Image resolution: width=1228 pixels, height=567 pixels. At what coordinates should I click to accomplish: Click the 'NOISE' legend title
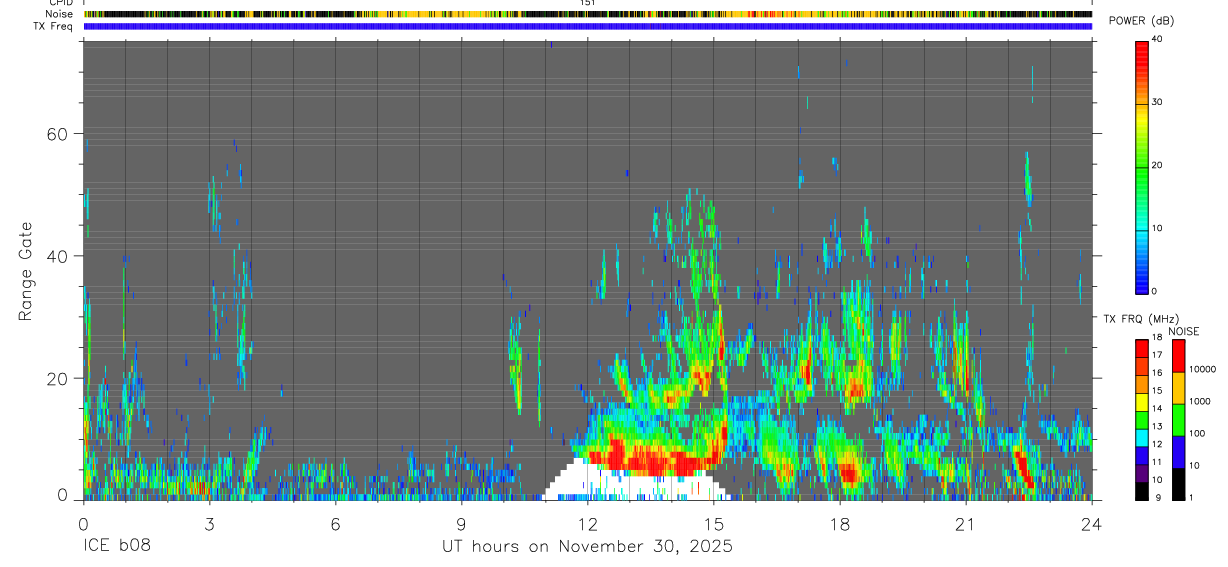click(x=1183, y=331)
